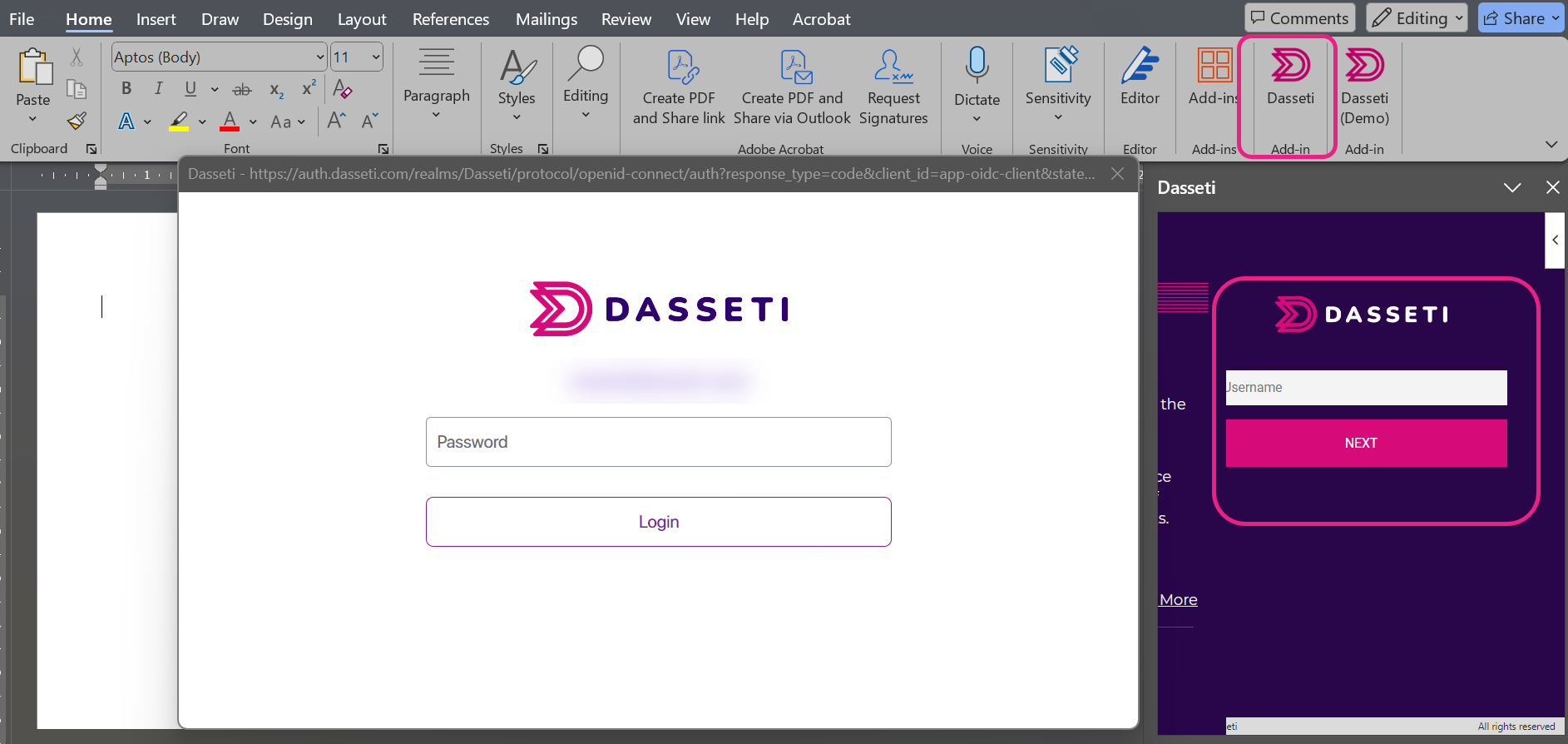The height and width of the screenshot is (744, 1568).
Task: Click the Copy icon in Clipboard
Action: click(x=77, y=89)
